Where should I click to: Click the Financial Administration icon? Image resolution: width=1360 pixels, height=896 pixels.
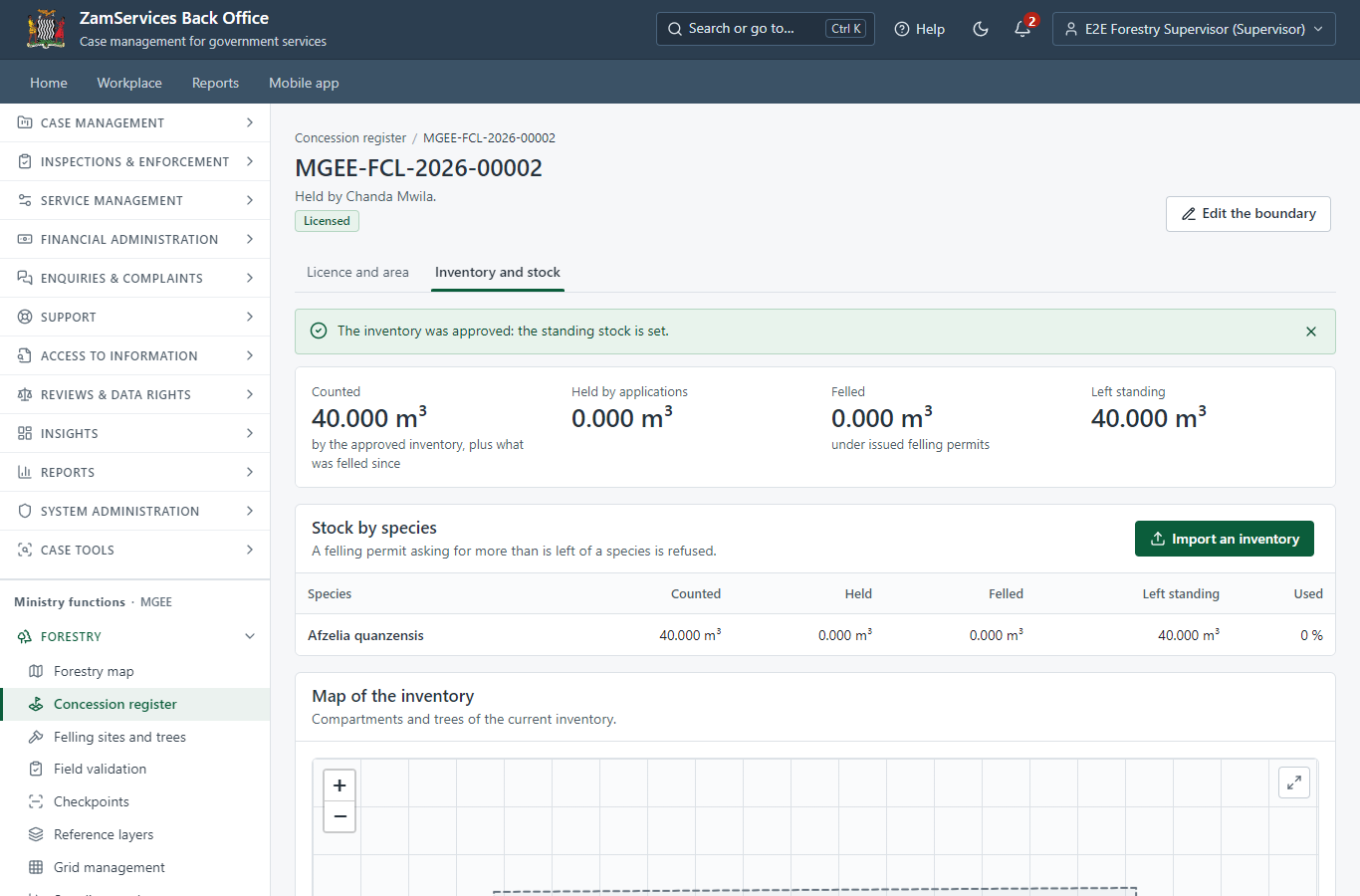tap(25, 239)
